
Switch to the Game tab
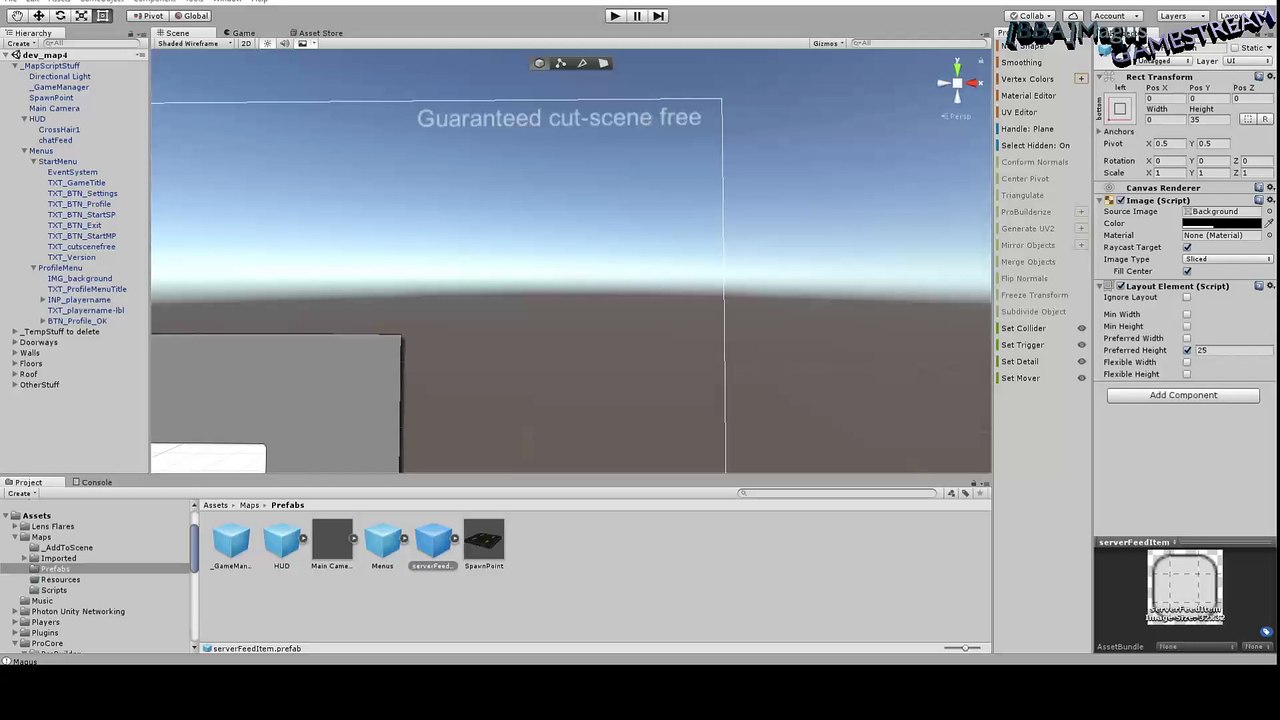238,33
